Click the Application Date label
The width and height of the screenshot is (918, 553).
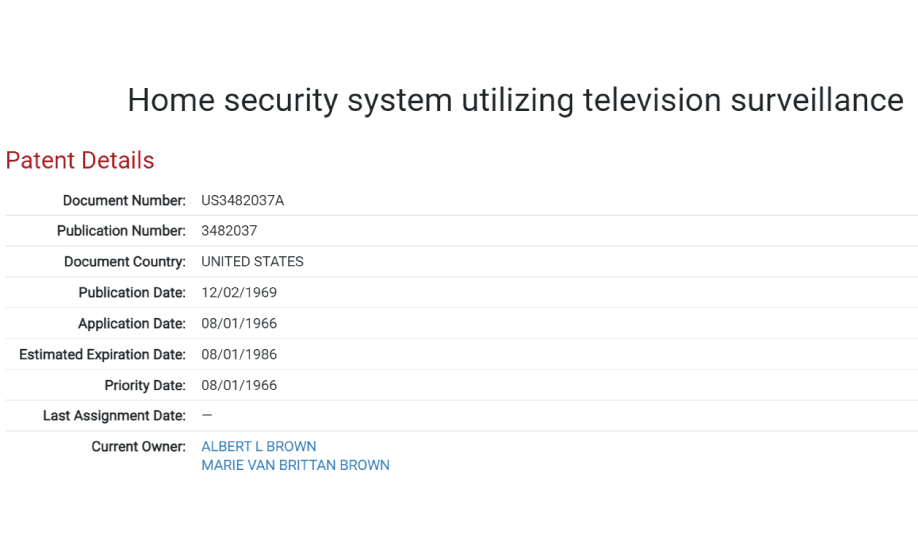coord(132,324)
